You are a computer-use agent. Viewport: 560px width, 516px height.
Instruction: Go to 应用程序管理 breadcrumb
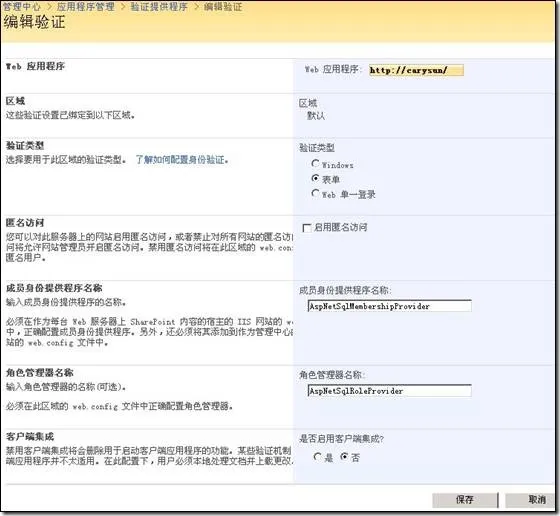coord(86,7)
